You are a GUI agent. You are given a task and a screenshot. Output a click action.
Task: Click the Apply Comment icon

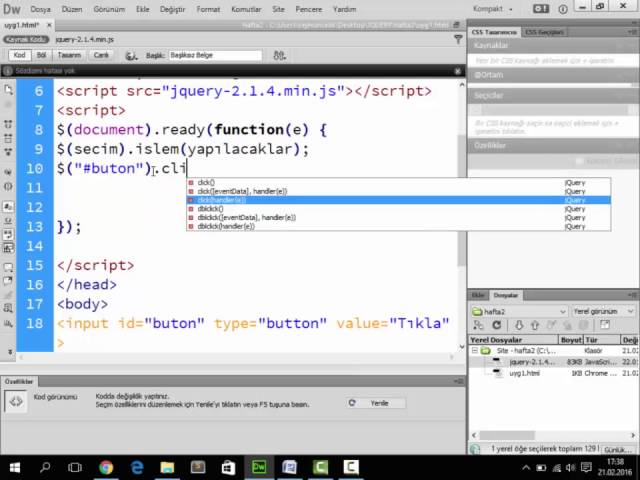(x=8, y=267)
